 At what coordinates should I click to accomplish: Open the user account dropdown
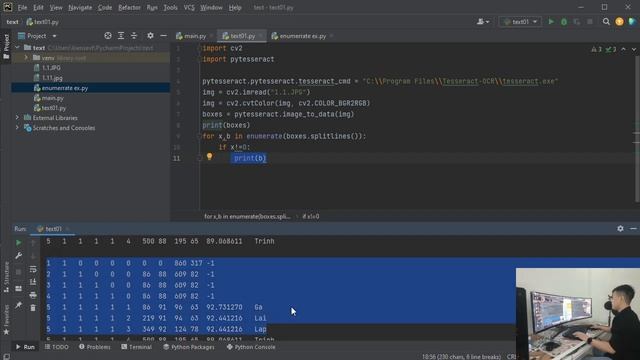coord(483,22)
